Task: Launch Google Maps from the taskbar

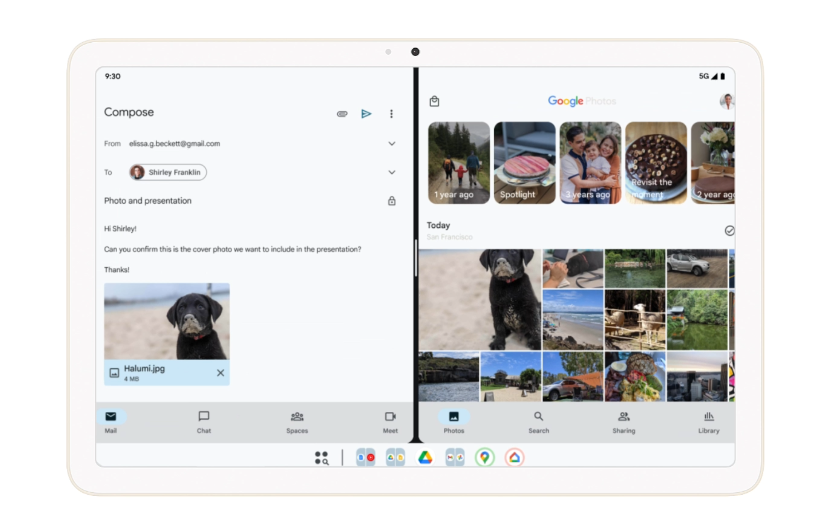Action: (x=484, y=458)
